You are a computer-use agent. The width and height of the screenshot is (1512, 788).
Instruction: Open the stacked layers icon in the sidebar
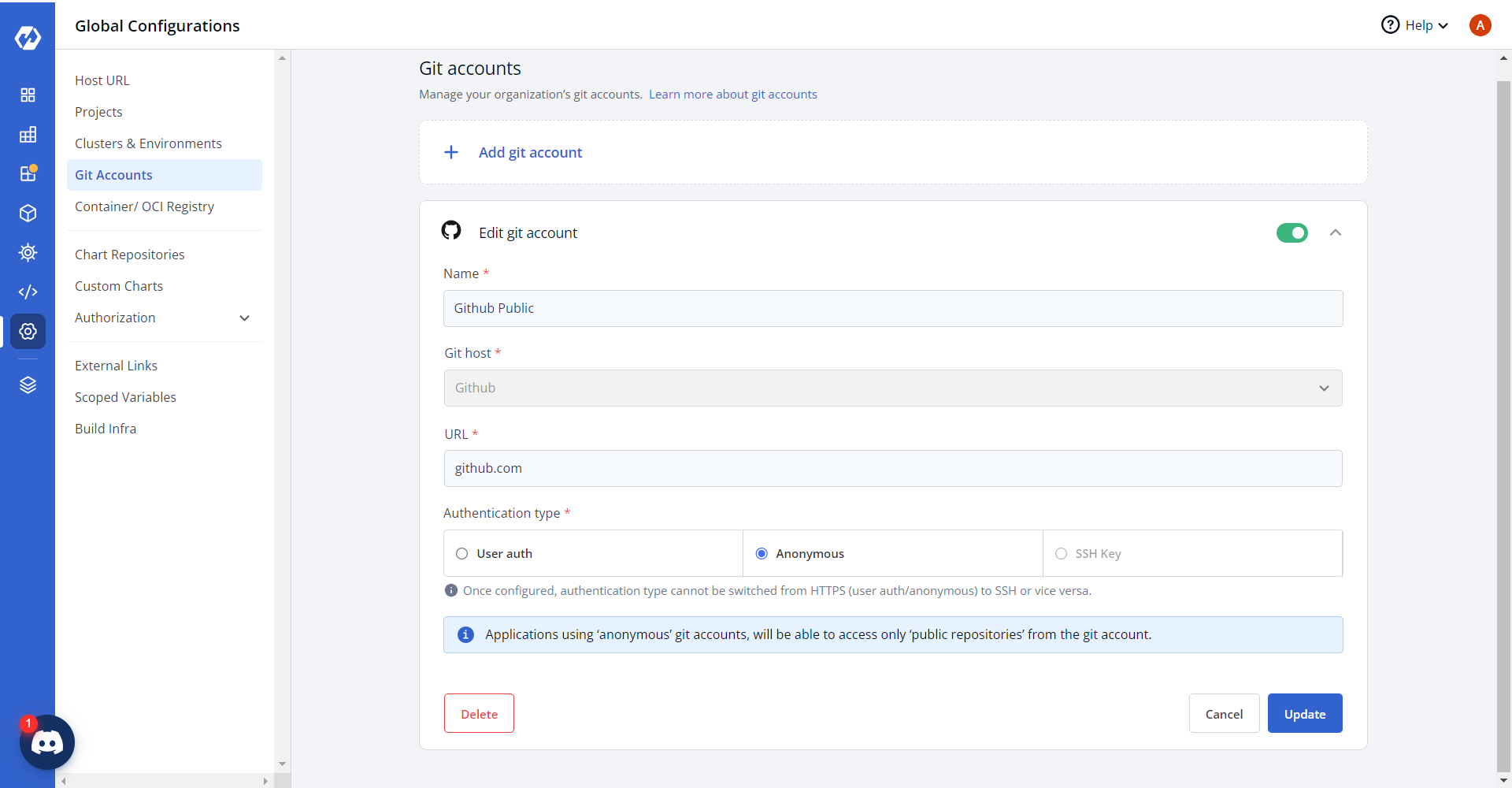click(28, 385)
